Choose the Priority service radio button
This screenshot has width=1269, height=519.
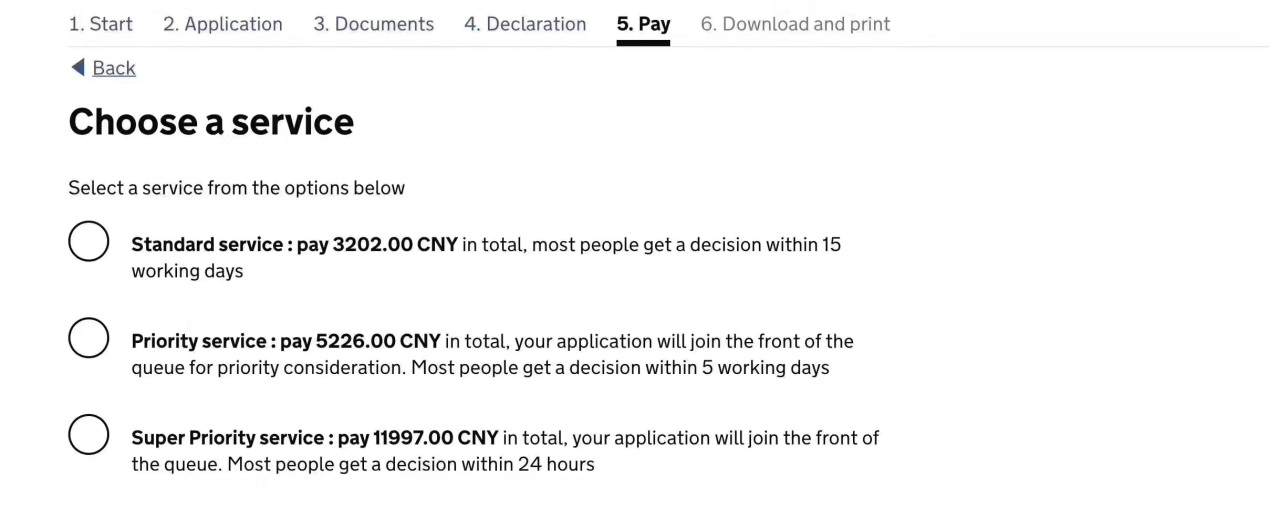[x=89, y=338]
